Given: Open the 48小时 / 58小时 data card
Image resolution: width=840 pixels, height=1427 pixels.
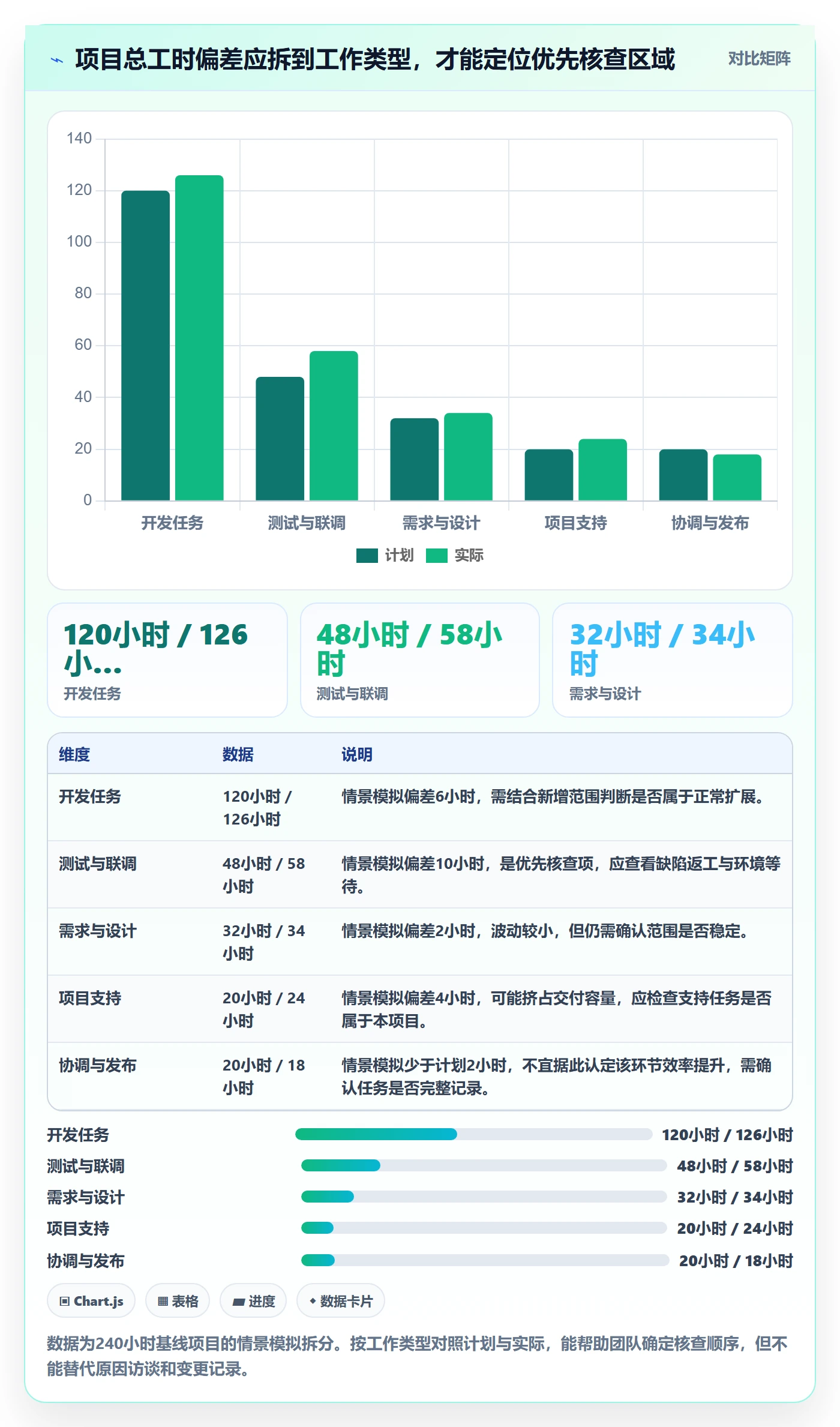Looking at the screenshot, I should 420,660.
